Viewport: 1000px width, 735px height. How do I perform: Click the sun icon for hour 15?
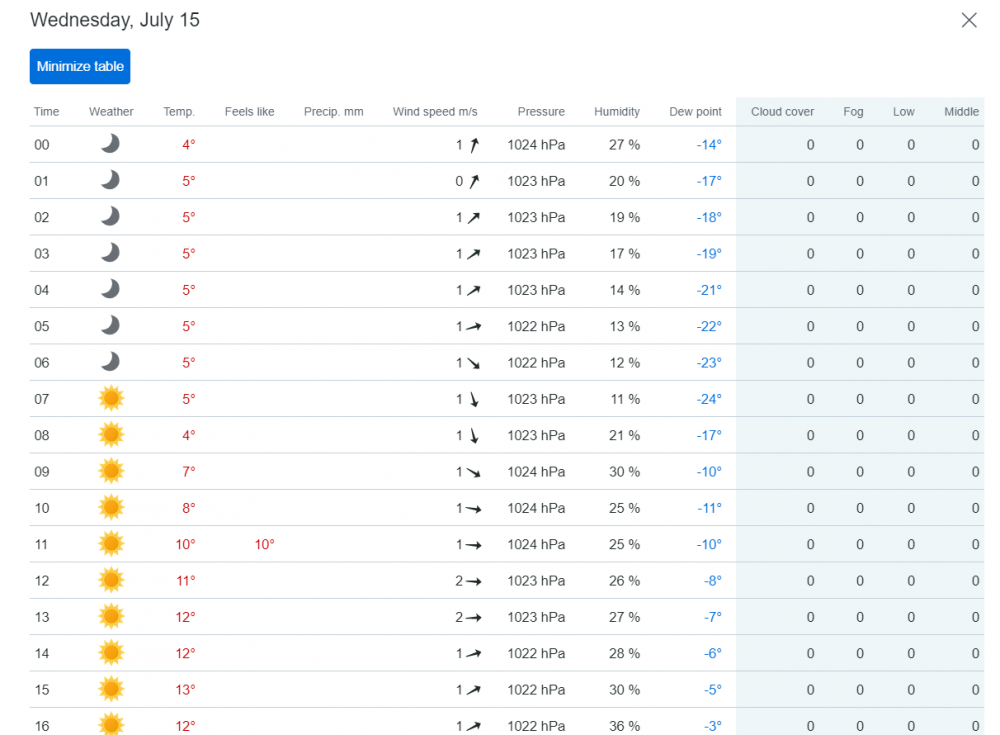point(111,689)
